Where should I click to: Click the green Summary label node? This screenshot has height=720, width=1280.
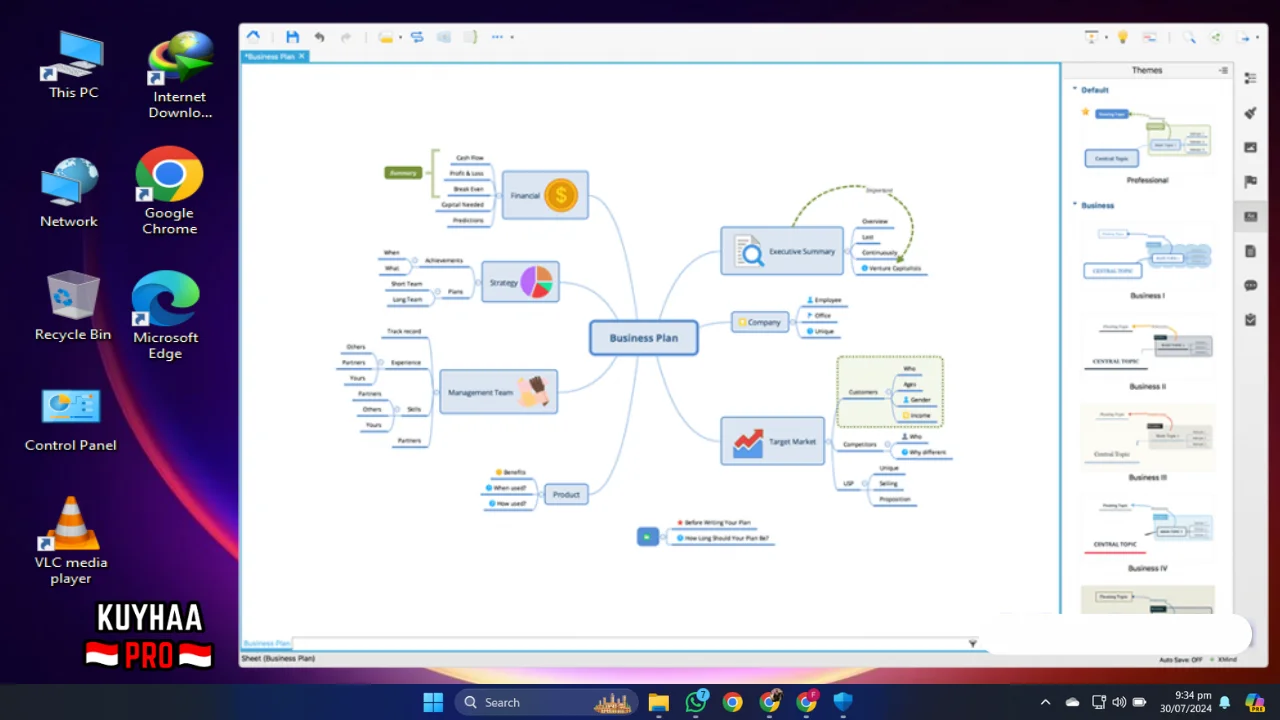click(403, 173)
